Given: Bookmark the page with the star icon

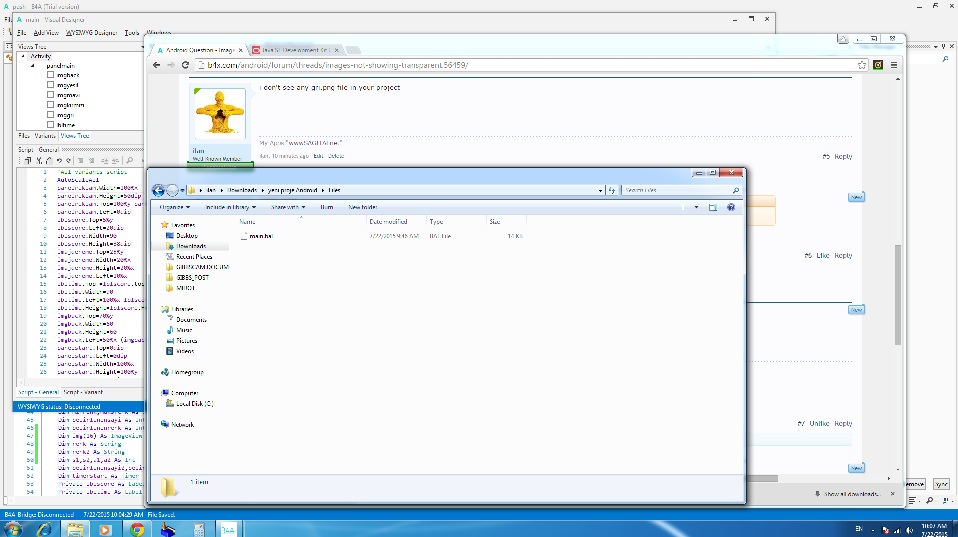Looking at the screenshot, I should pos(862,65).
